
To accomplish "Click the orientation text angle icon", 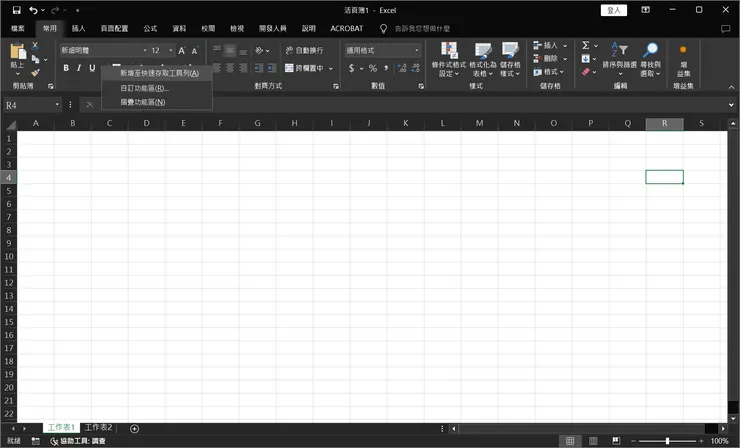I will (x=259, y=51).
